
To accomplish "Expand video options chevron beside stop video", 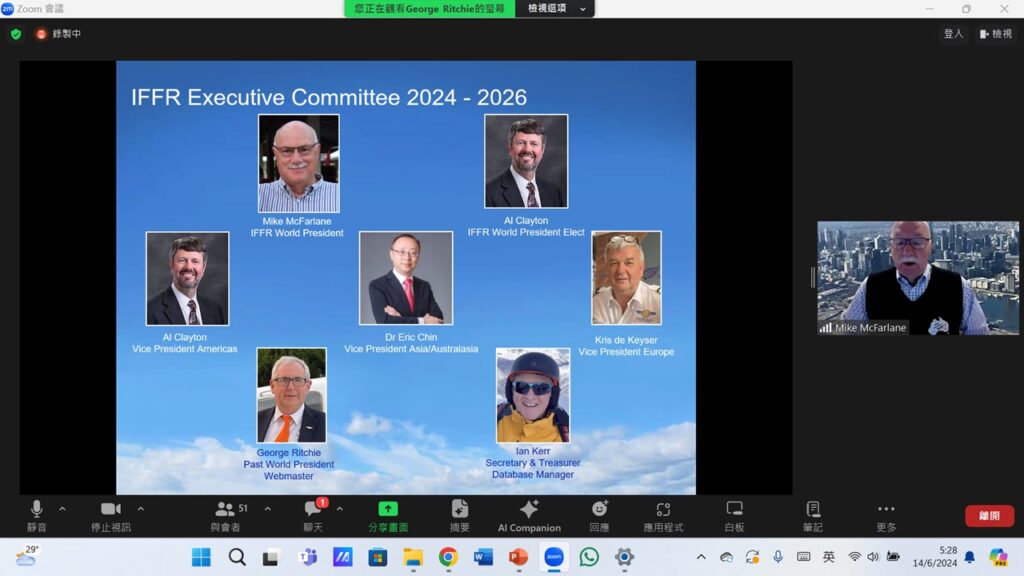I will [140, 509].
